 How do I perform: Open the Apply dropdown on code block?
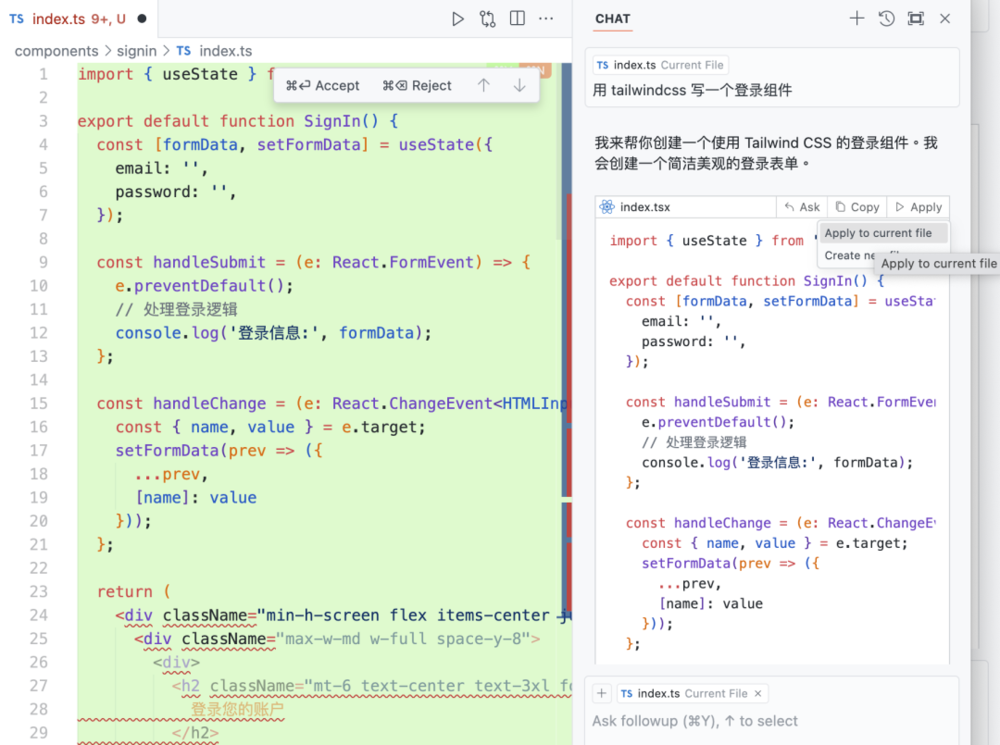coord(918,207)
